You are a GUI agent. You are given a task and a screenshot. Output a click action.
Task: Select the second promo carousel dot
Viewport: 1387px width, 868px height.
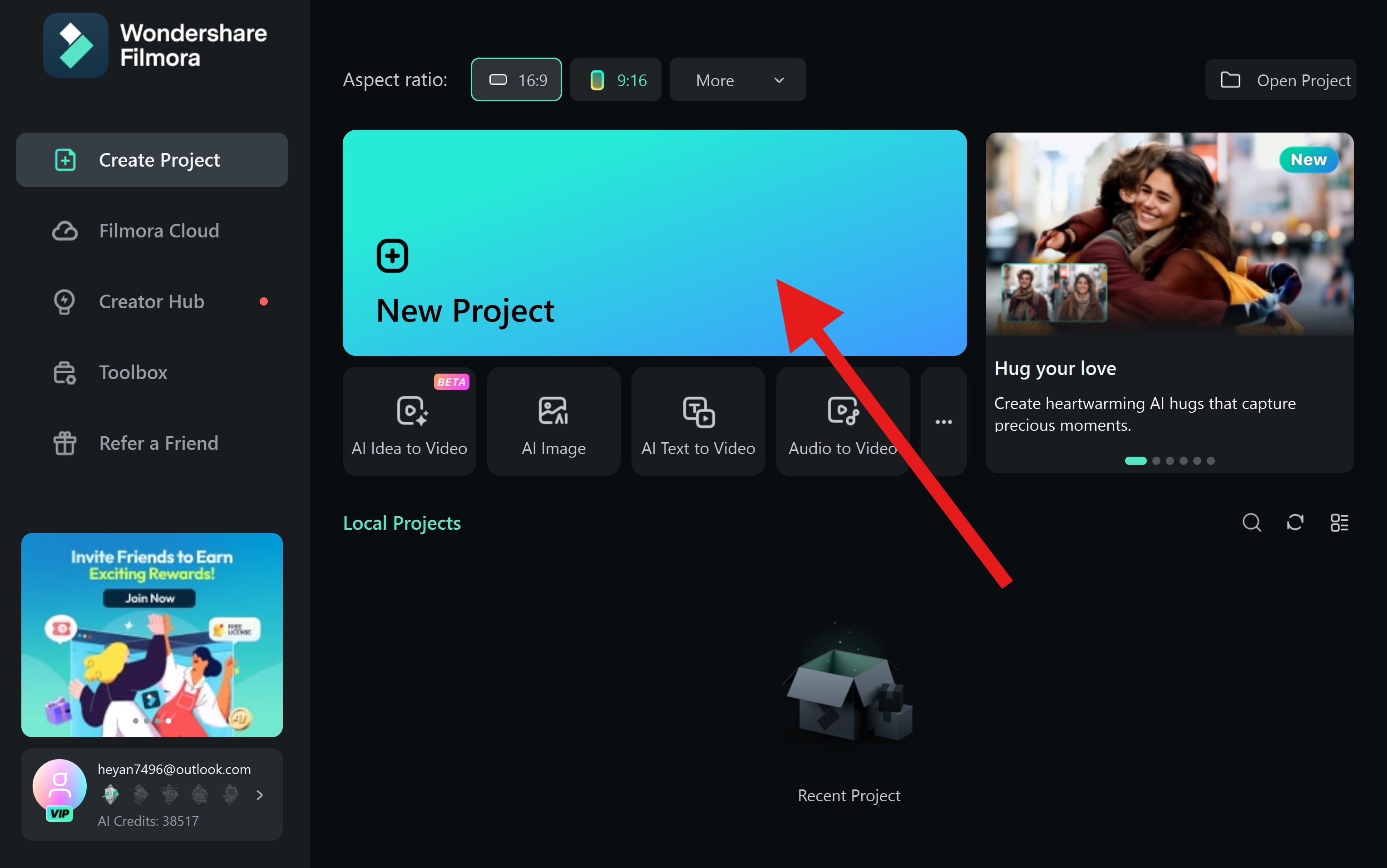[x=1156, y=460]
